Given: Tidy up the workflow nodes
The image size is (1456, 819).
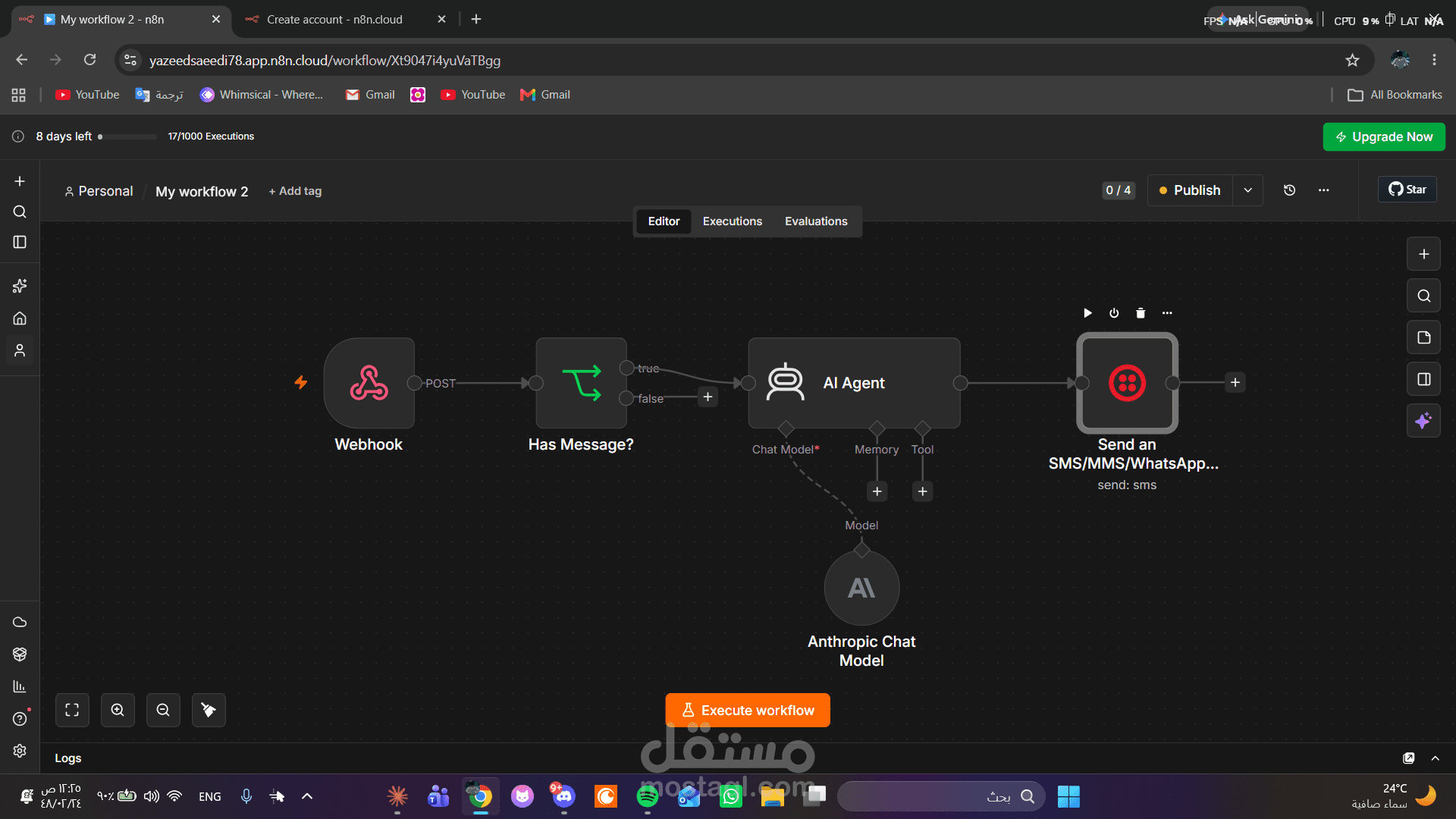Looking at the screenshot, I should (209, 710).
